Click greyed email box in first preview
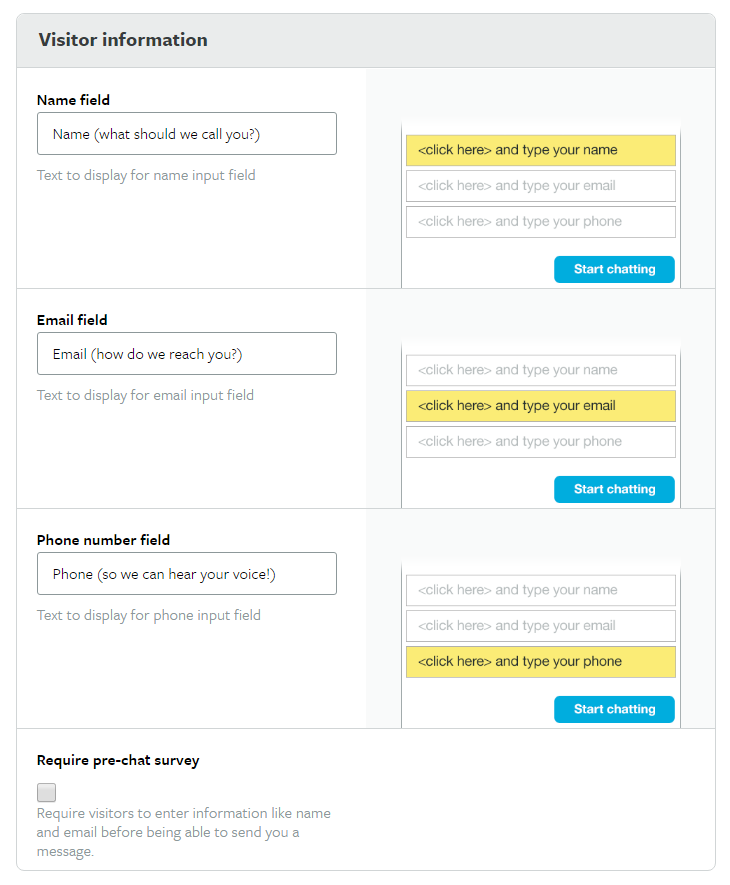Screen dimensions: 730x885 [540, 186]
